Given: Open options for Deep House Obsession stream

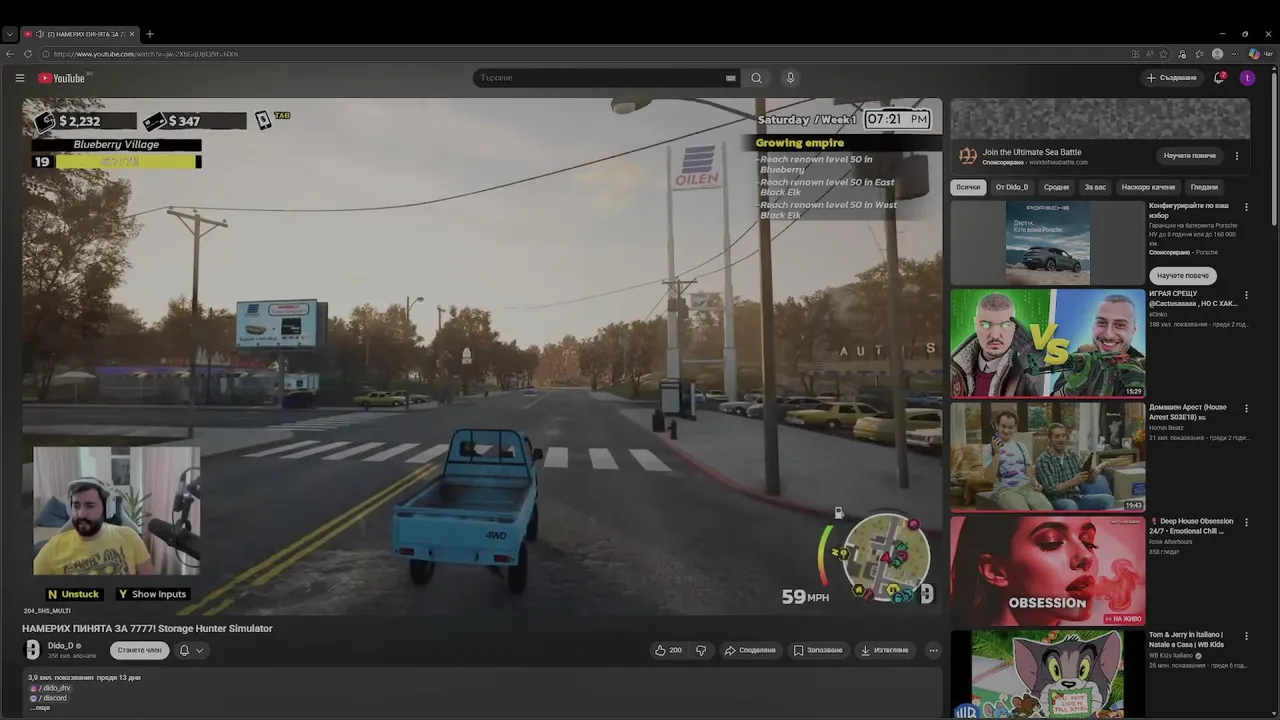Looking at the screenshot, I should 1246,522.
